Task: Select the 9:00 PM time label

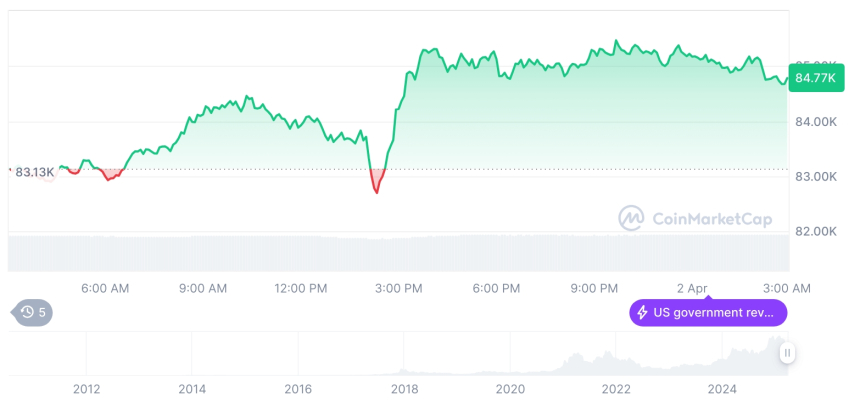Action: [x=594, y=288]
